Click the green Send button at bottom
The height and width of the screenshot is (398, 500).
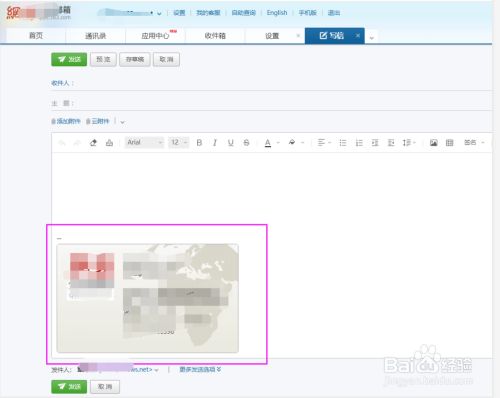click(x=69, y=387)
